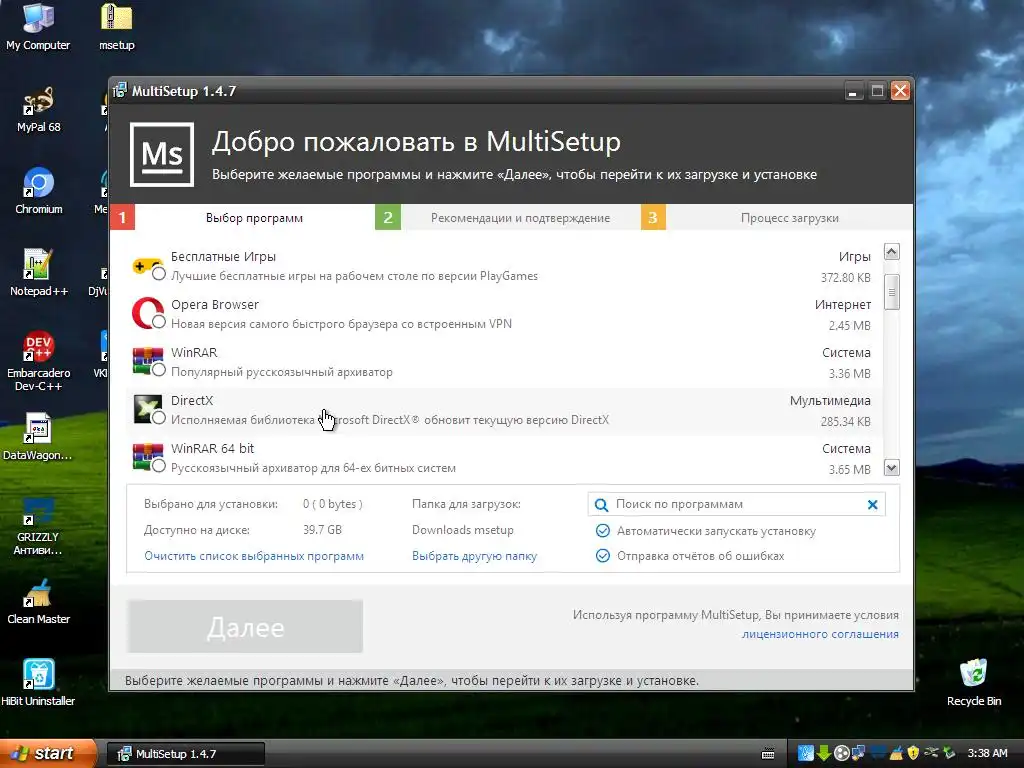Open Notepad++ desktop shortcut
The image size is (1024, 768).
(39, 273)
